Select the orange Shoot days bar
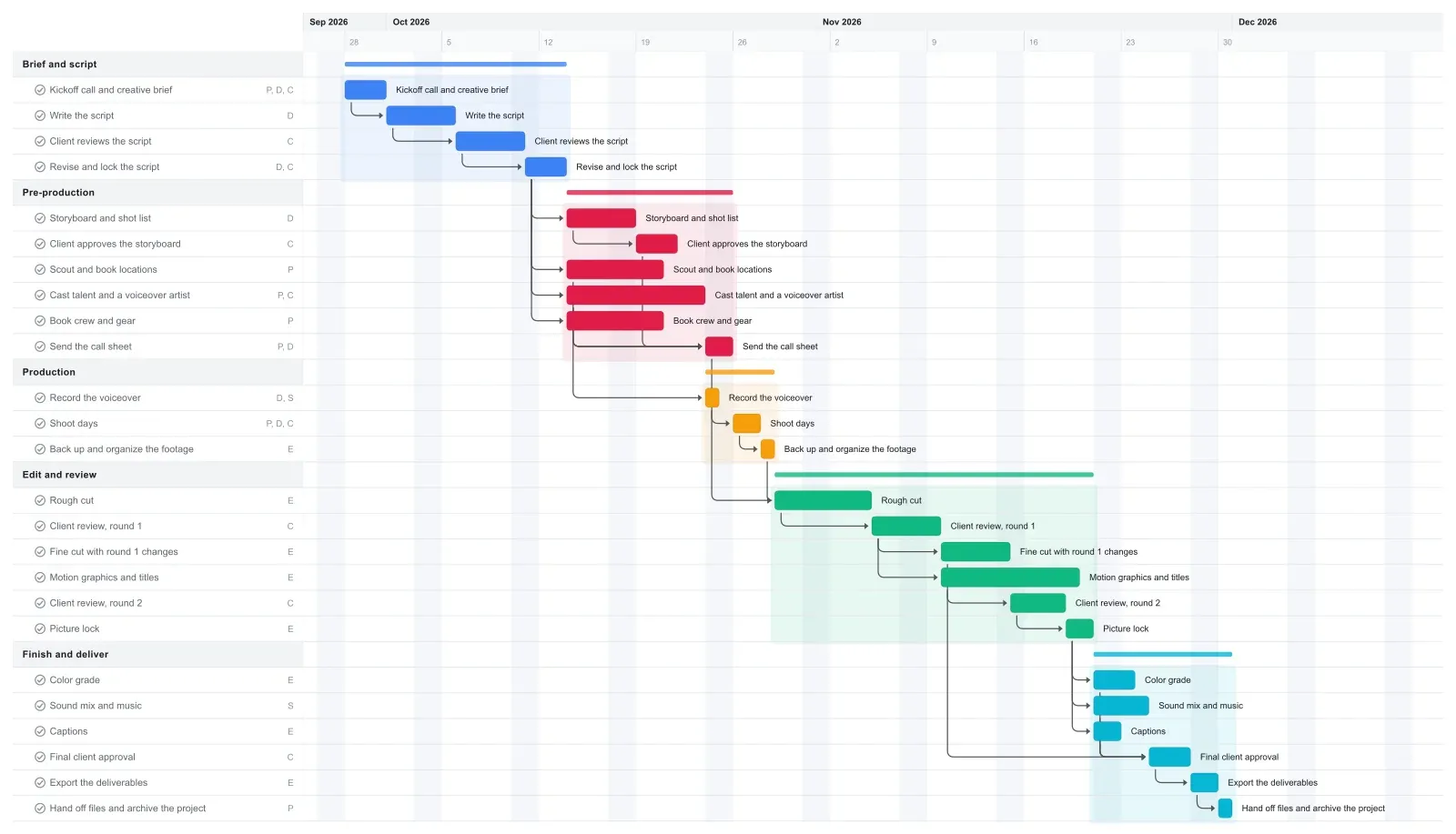This screenshot has width=1456, height=834. (x=747, y=424)
